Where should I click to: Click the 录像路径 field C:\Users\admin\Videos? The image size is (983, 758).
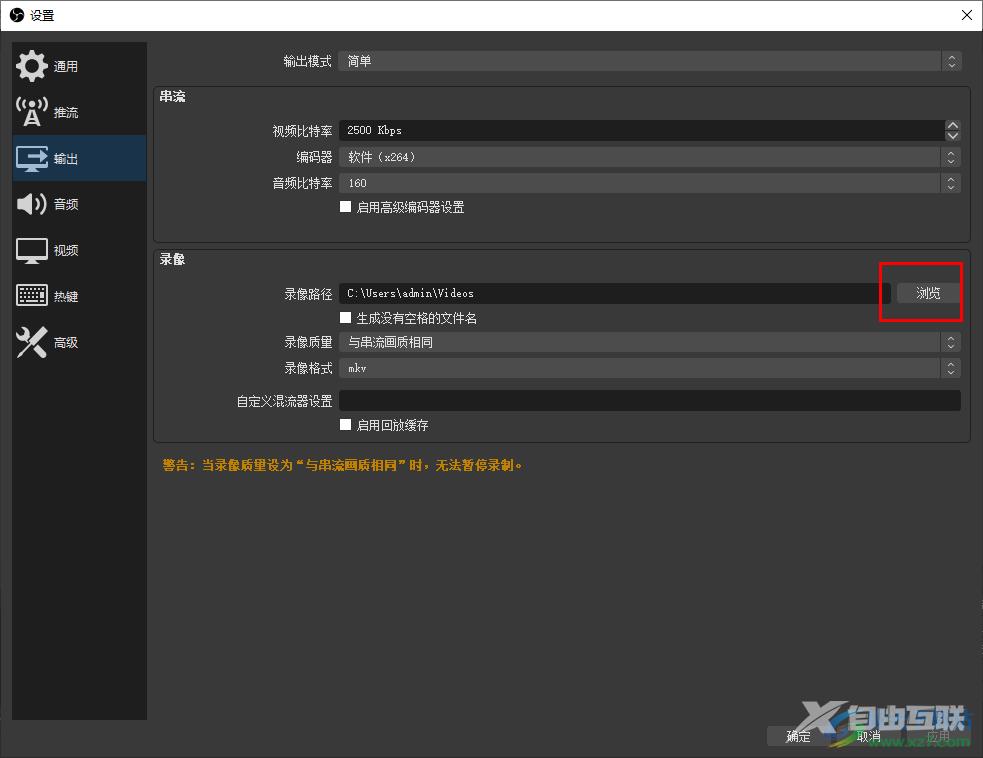(x=615, y=293)
